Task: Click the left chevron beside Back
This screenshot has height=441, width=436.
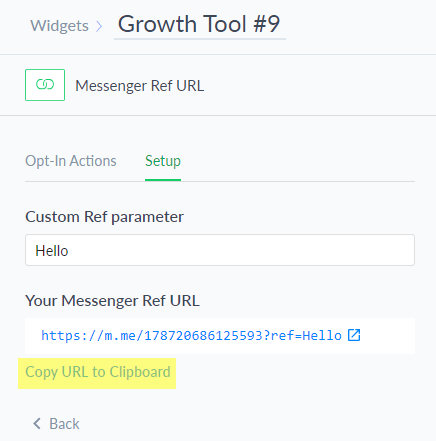Action: tap(37, 424)
